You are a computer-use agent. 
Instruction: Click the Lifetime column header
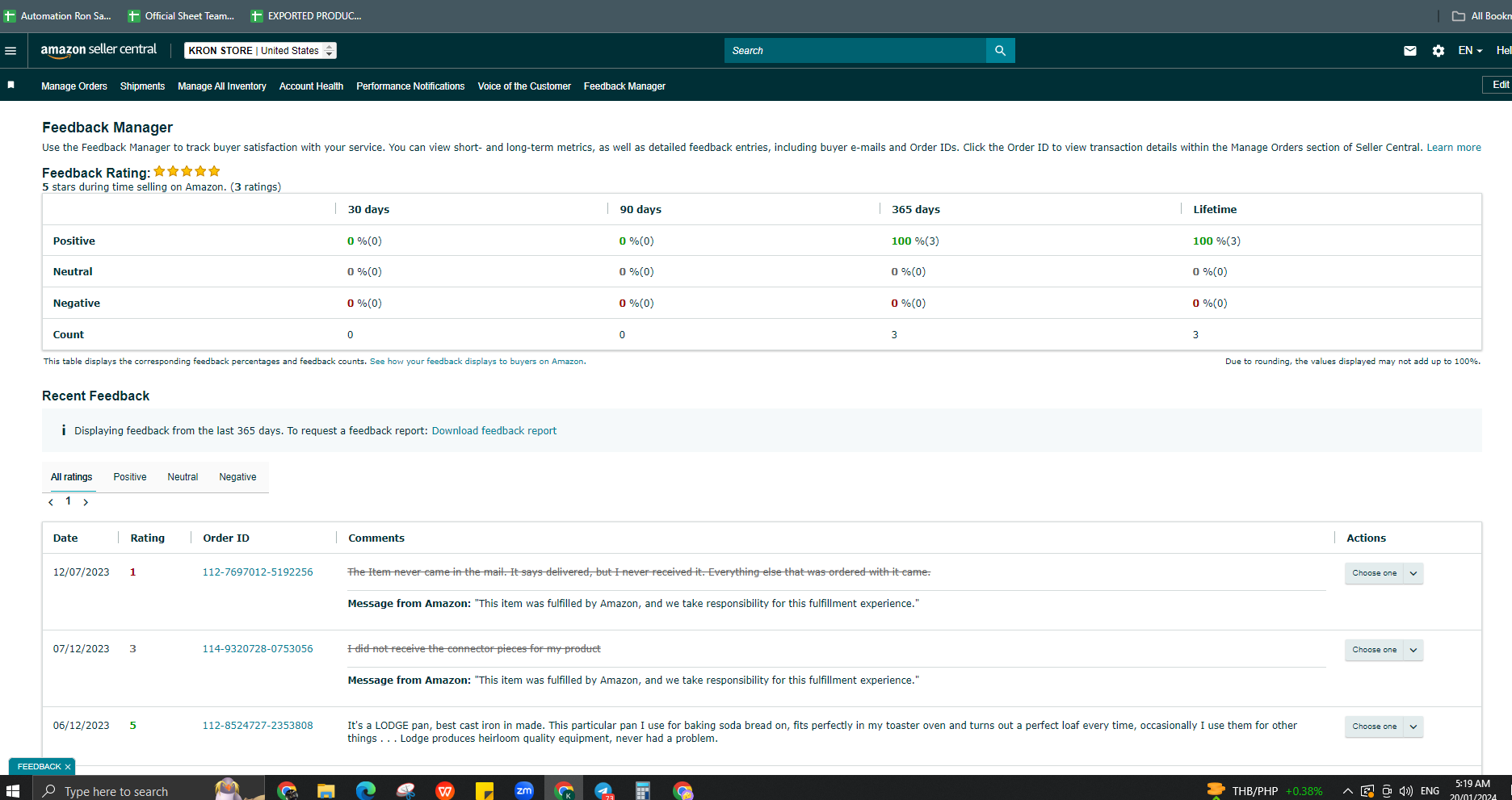point(1215,210)
